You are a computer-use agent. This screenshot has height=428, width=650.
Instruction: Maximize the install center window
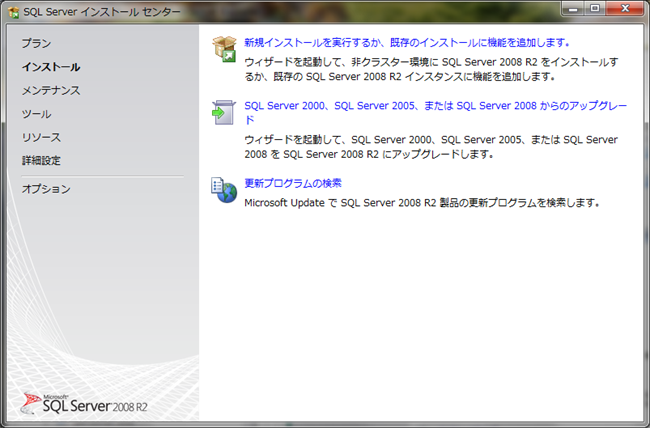[x=595, y=9]
